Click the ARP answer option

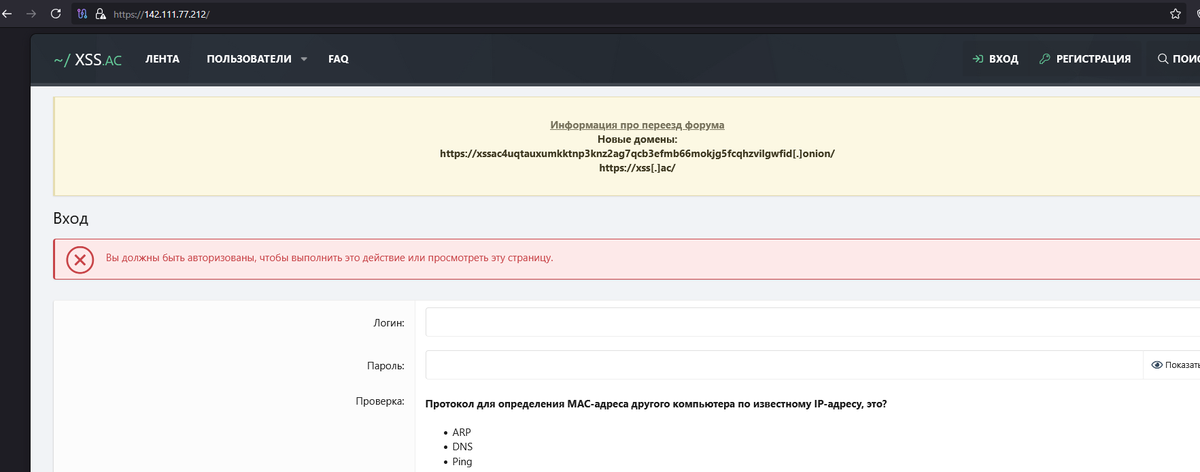[x=461, y=432]
